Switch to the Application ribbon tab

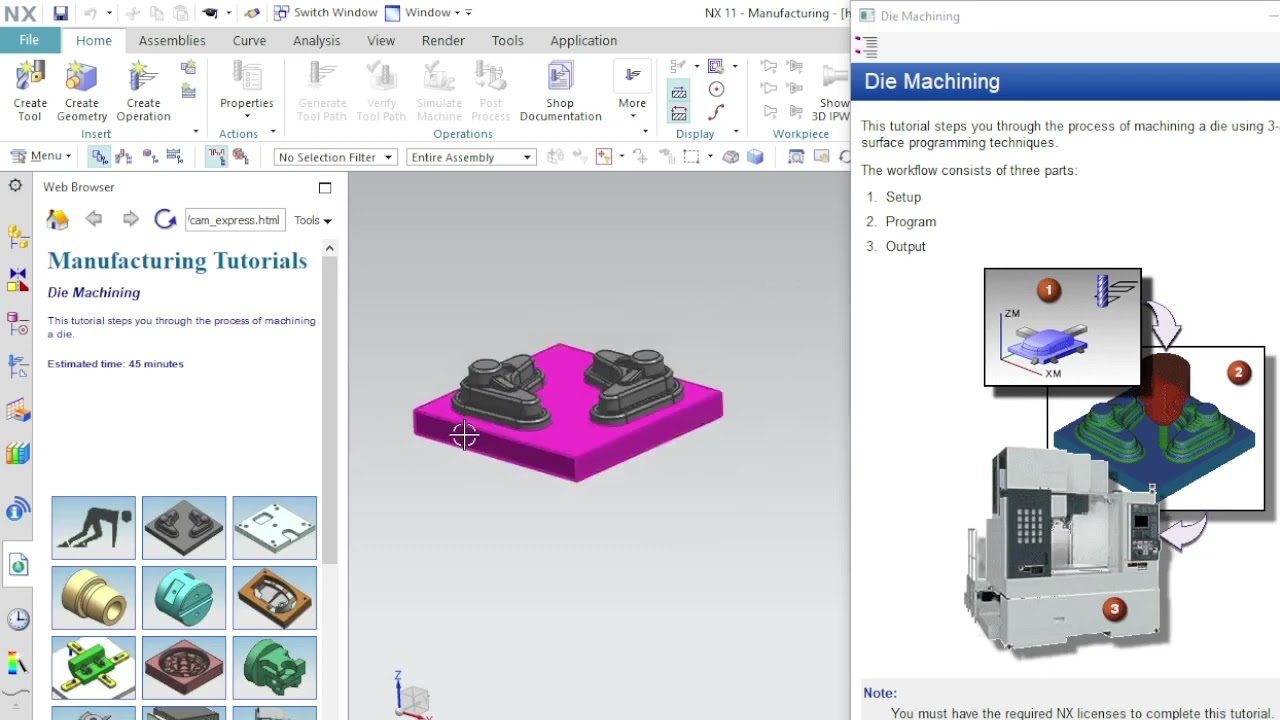[x=583, y=41]
